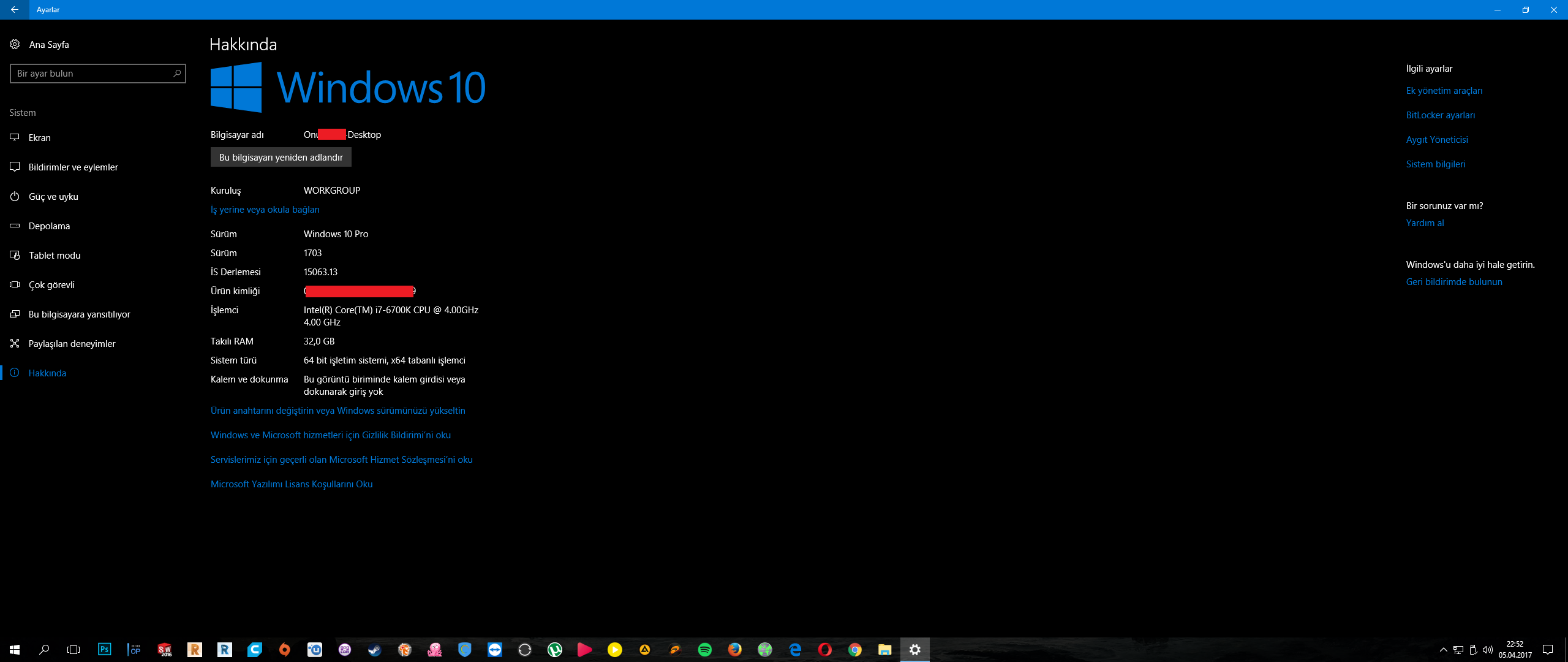Open Microsoft Yazılımı Lisans Koşullarını Oku link
Image resolution: width=1568 pixels, height=662 pixels.
[x=292, y=484]
